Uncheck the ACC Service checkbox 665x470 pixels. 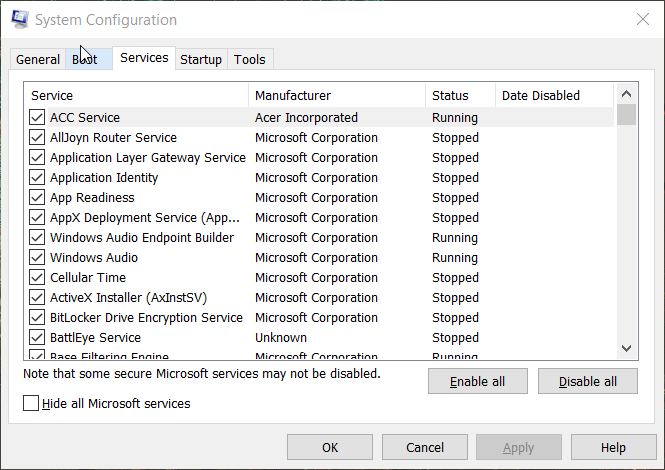pyautogui.click(x=37, y=118)
